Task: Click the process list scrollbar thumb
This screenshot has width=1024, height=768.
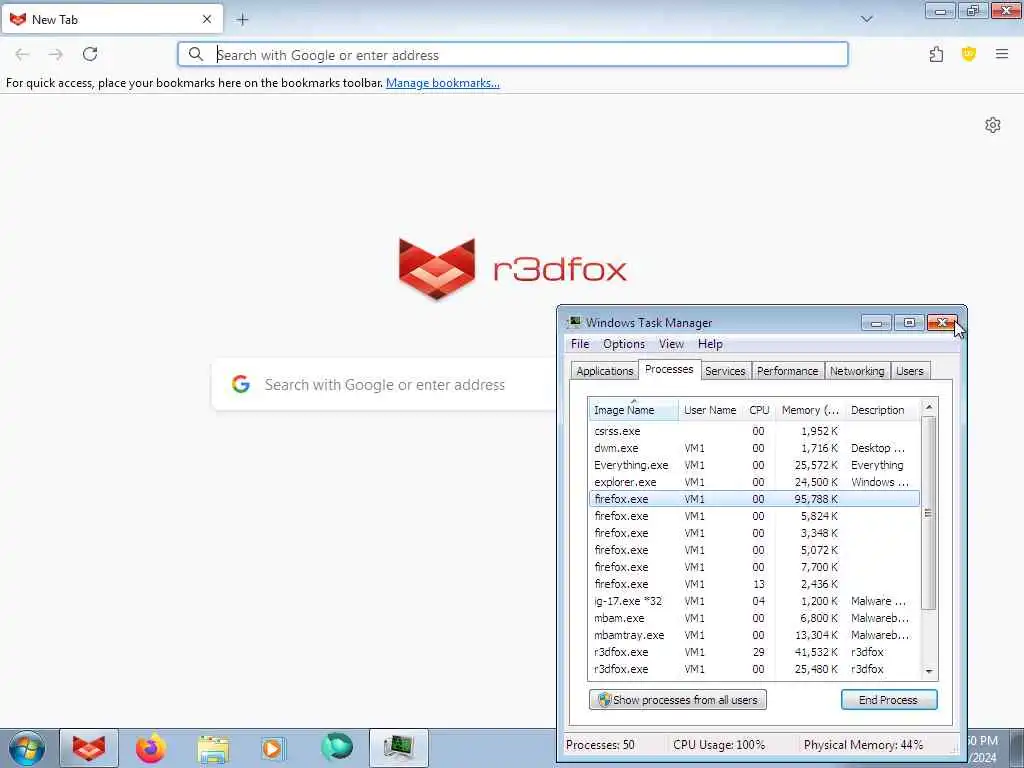Action: click(x=929, y=513)
